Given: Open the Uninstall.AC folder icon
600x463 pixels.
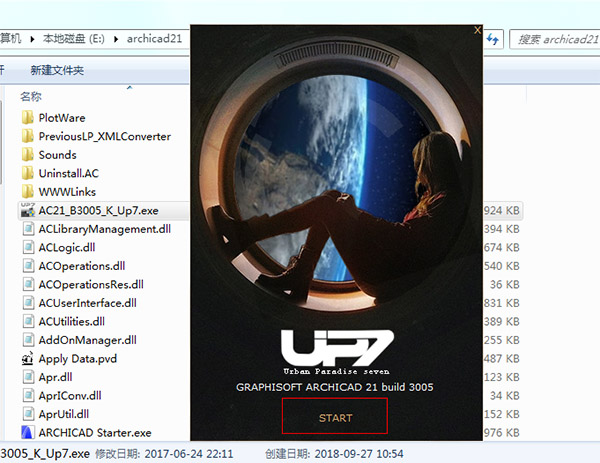Looking at the screenshot, I should point(28,173).
